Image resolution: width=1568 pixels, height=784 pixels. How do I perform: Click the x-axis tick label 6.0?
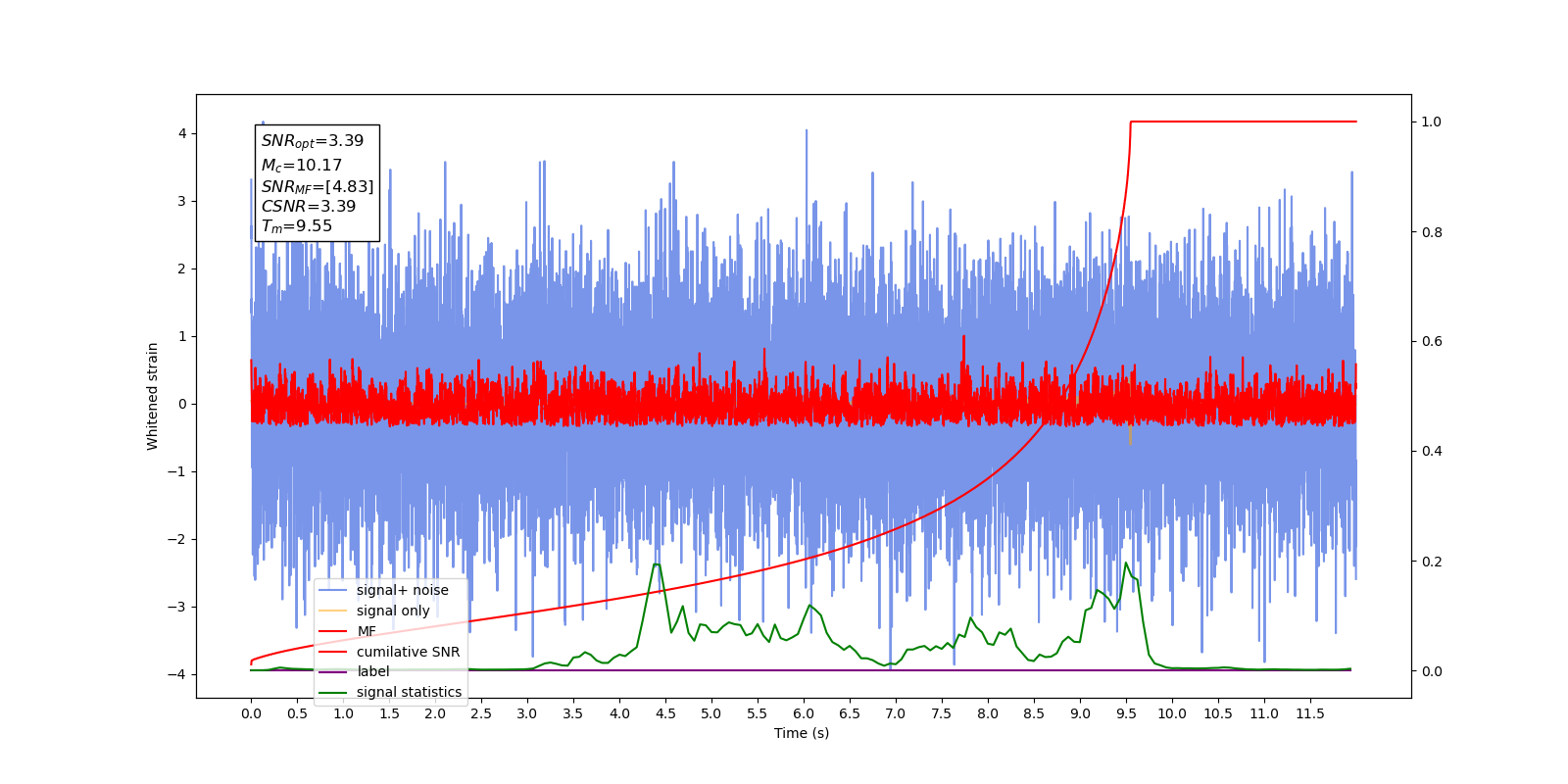pyautogui.click(x=804, y=713)
